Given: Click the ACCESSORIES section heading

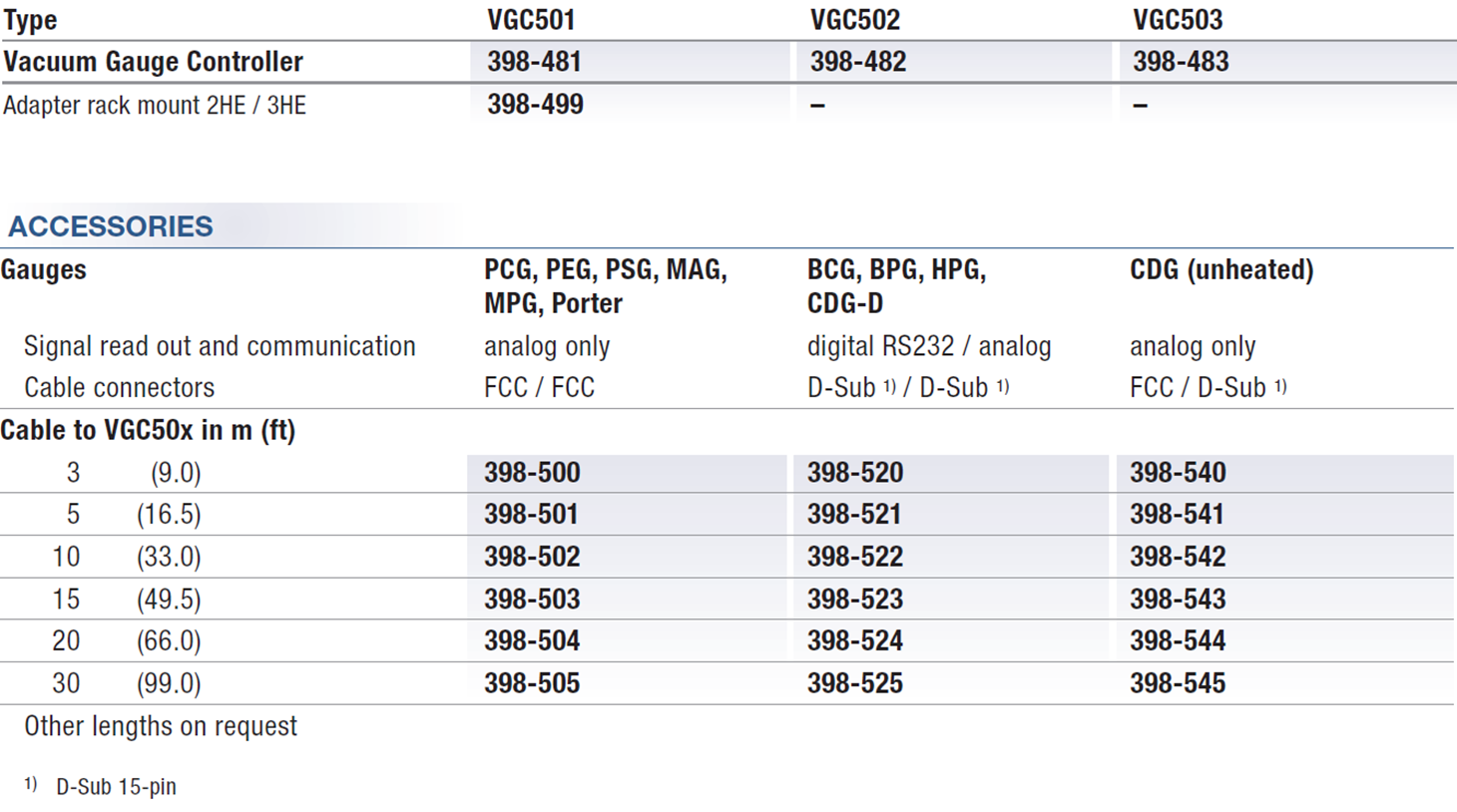Looking at the screenshot, I should (x=111, y=226).
